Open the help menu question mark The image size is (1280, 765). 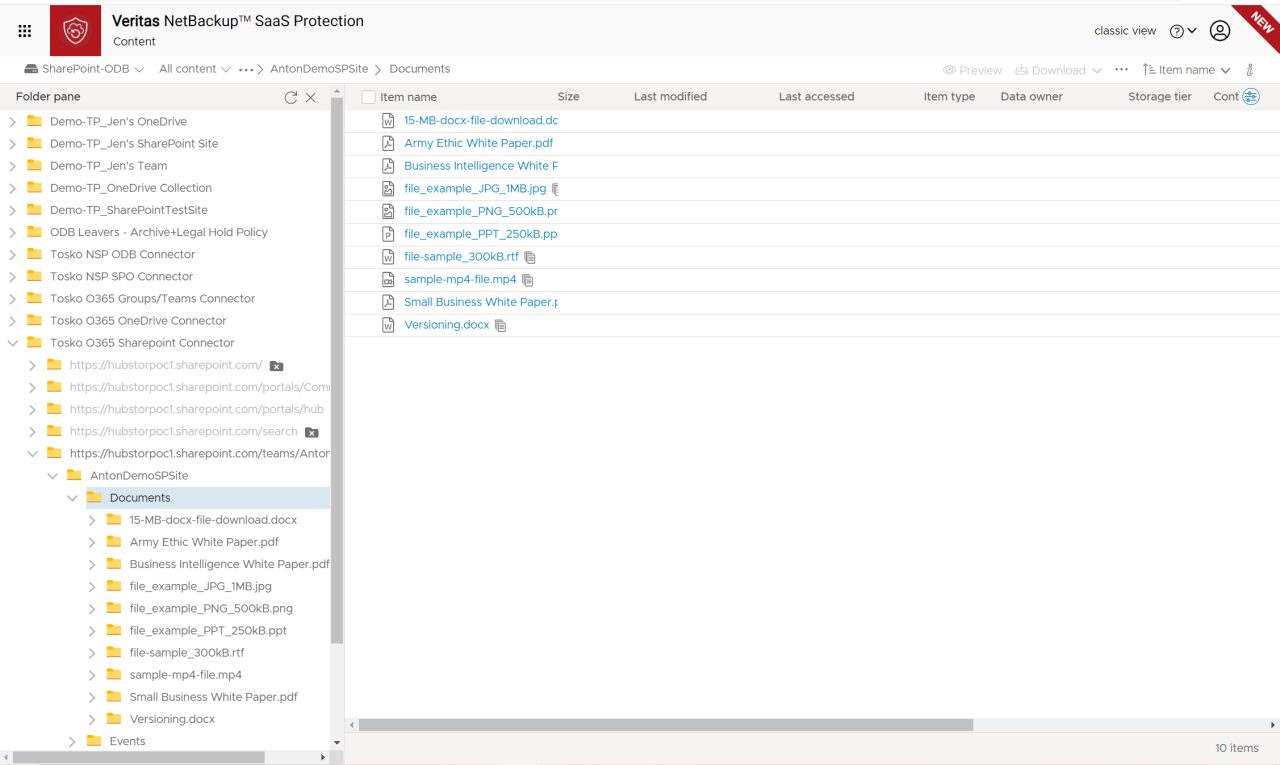(1182, 31)
